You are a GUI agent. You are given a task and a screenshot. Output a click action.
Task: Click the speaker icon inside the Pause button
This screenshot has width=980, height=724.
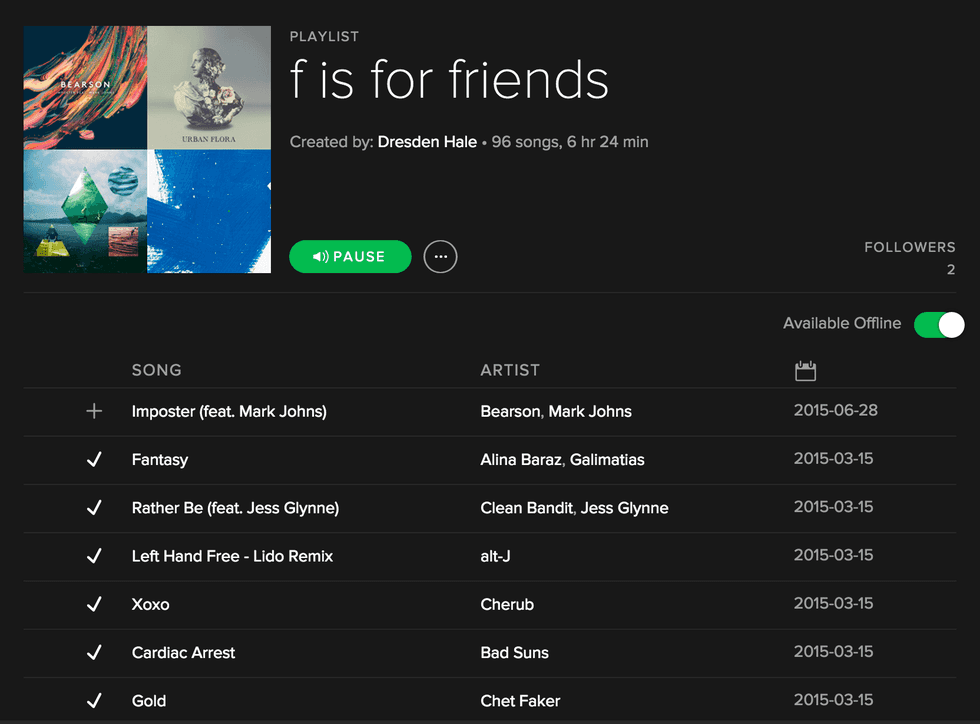coord(318,256)
